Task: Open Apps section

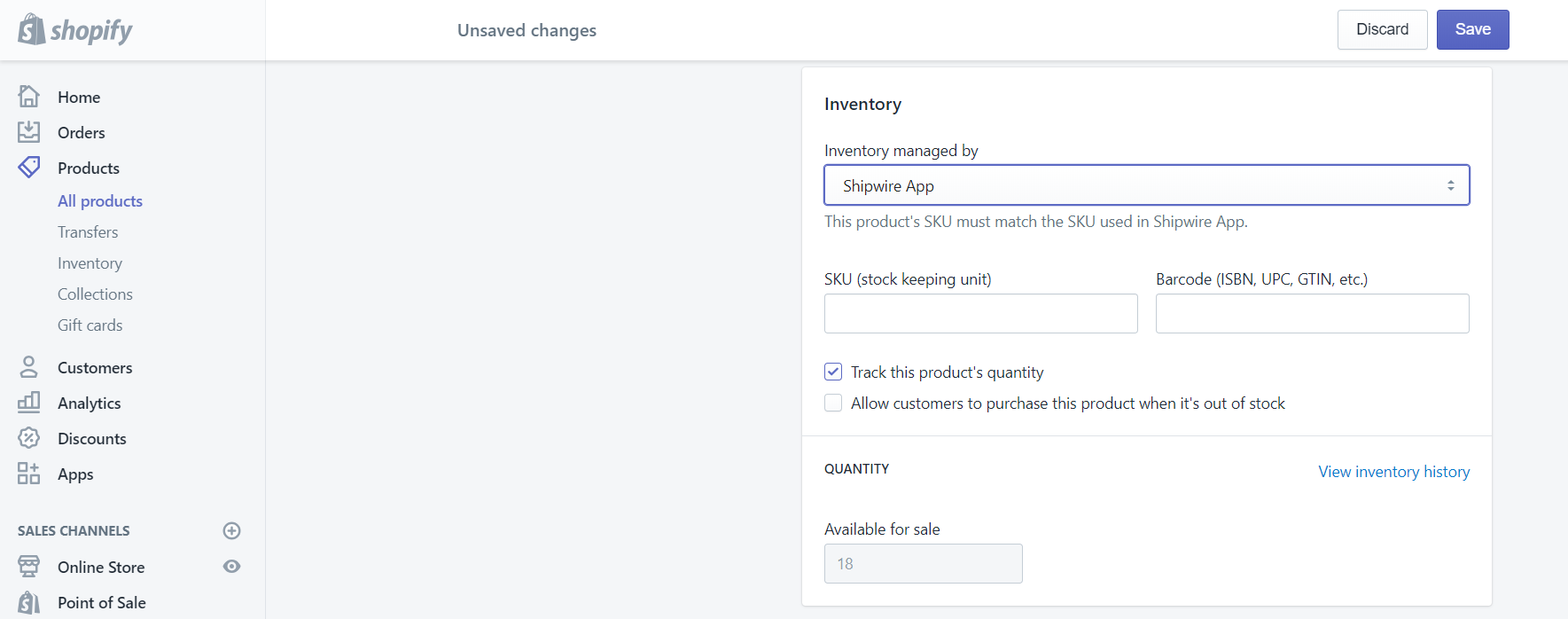Action: (x=75, y=474)
